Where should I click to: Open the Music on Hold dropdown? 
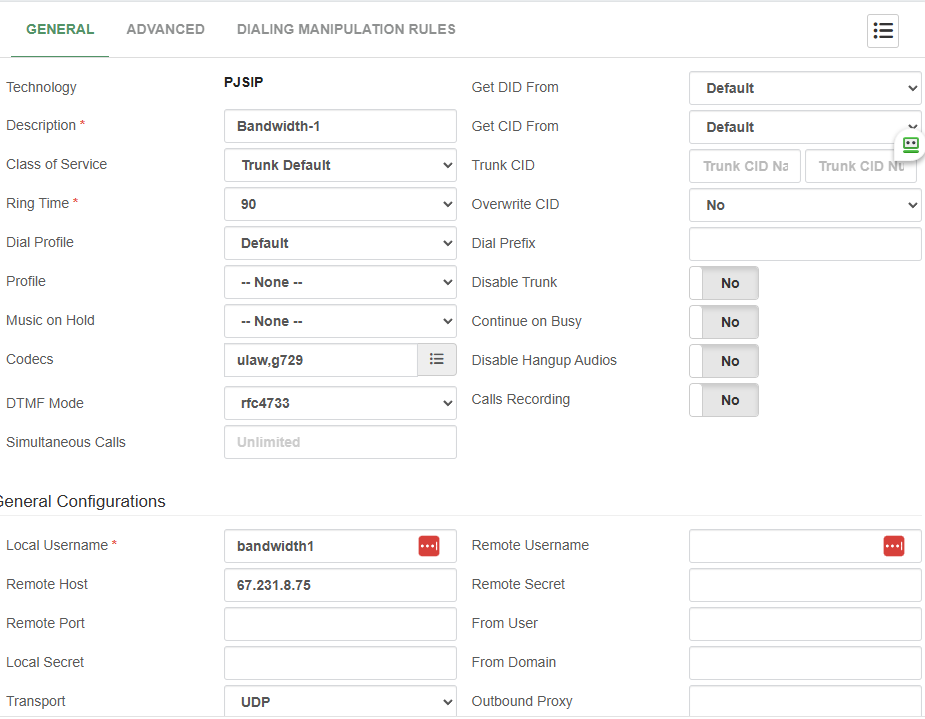(340, 321)
